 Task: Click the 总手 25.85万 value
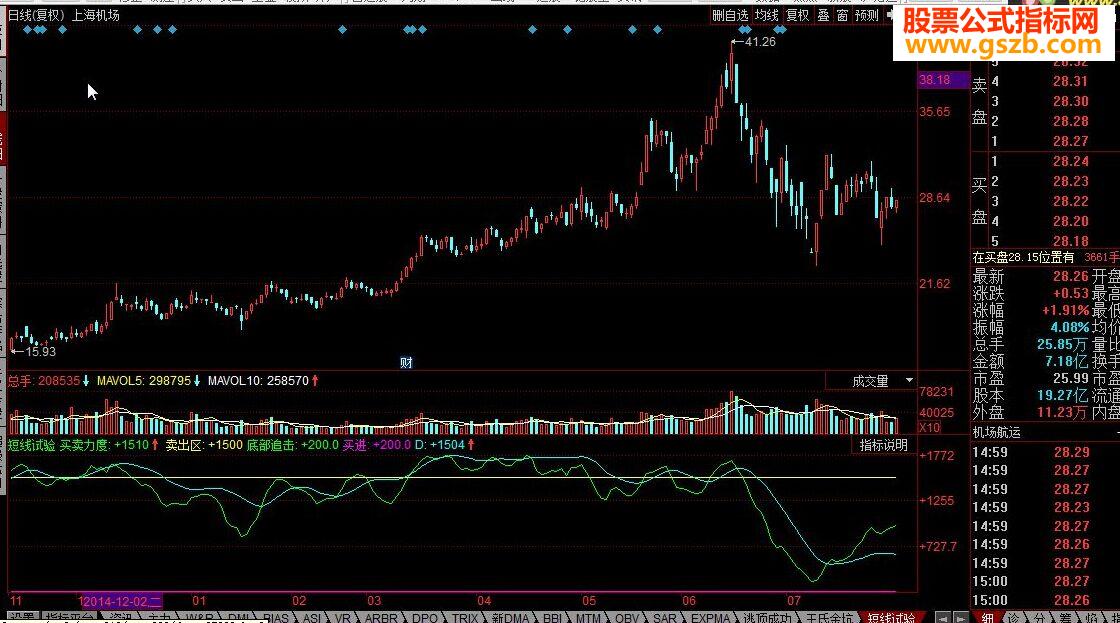pos(1063,344)
